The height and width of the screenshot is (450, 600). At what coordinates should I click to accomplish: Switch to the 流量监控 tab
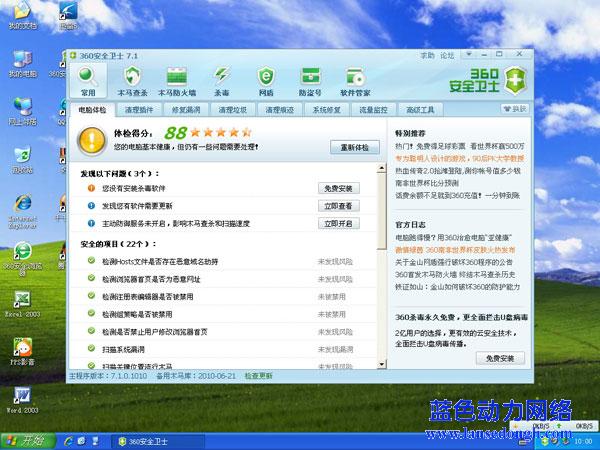[373, 110]
